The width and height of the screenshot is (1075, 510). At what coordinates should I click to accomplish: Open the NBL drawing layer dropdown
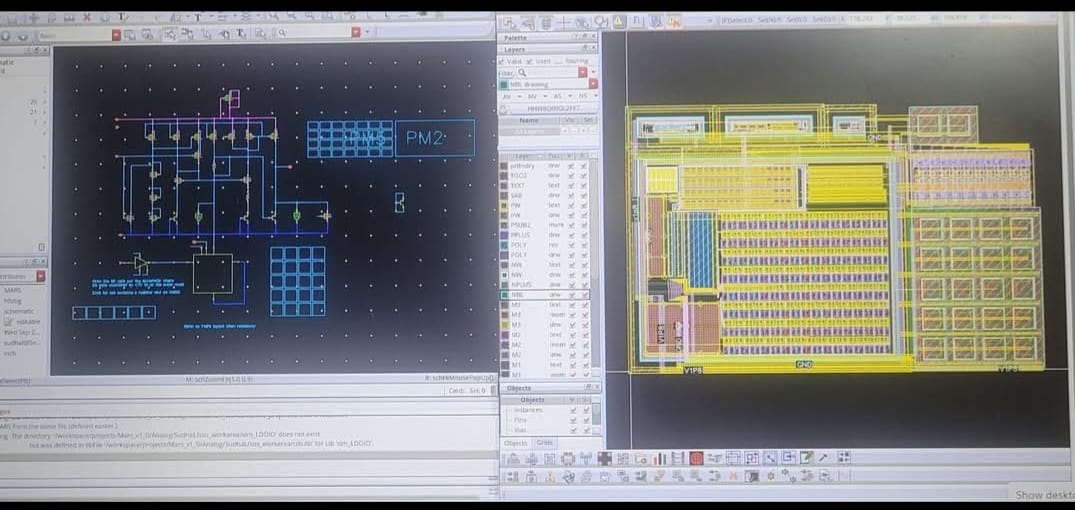tap(593, 84)
